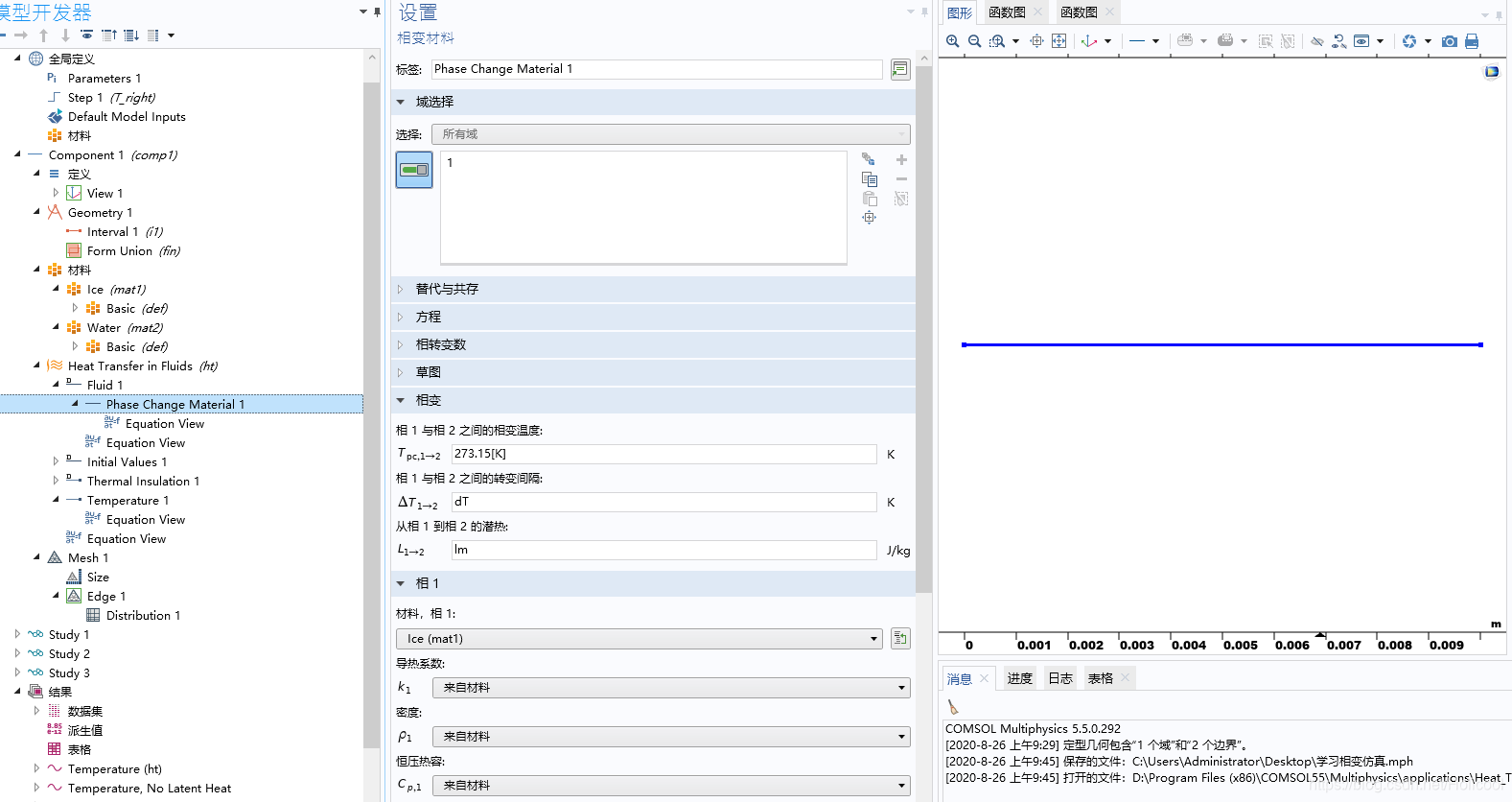Click the go to material icon beside Ice (mat1)

tap(900, 639)
